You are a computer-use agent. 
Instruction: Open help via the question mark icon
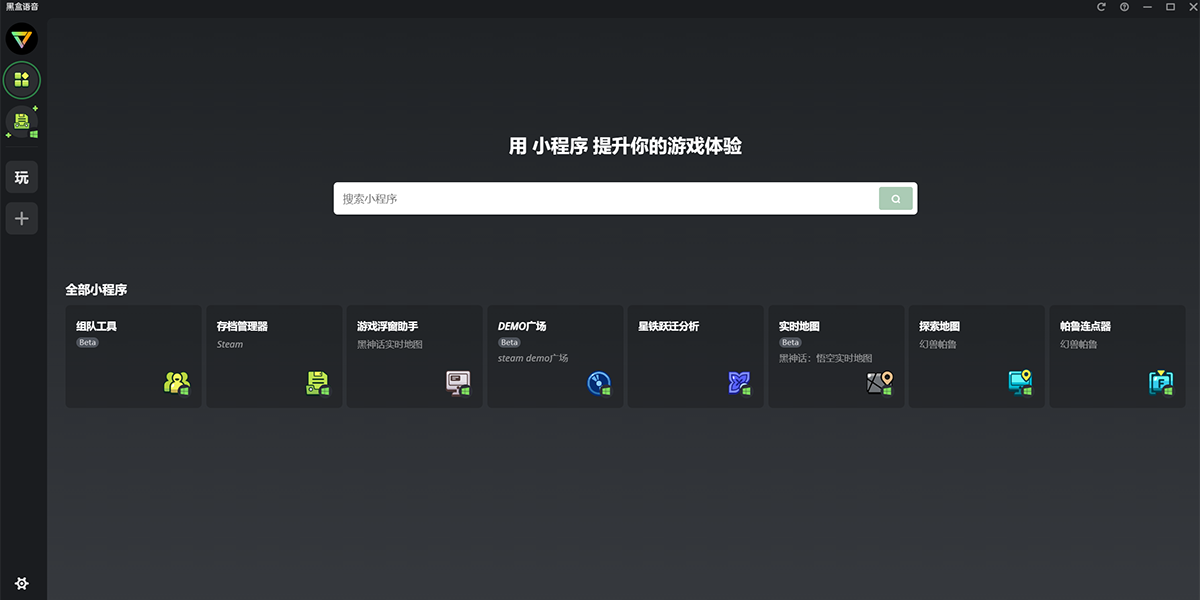[1122, 7]
